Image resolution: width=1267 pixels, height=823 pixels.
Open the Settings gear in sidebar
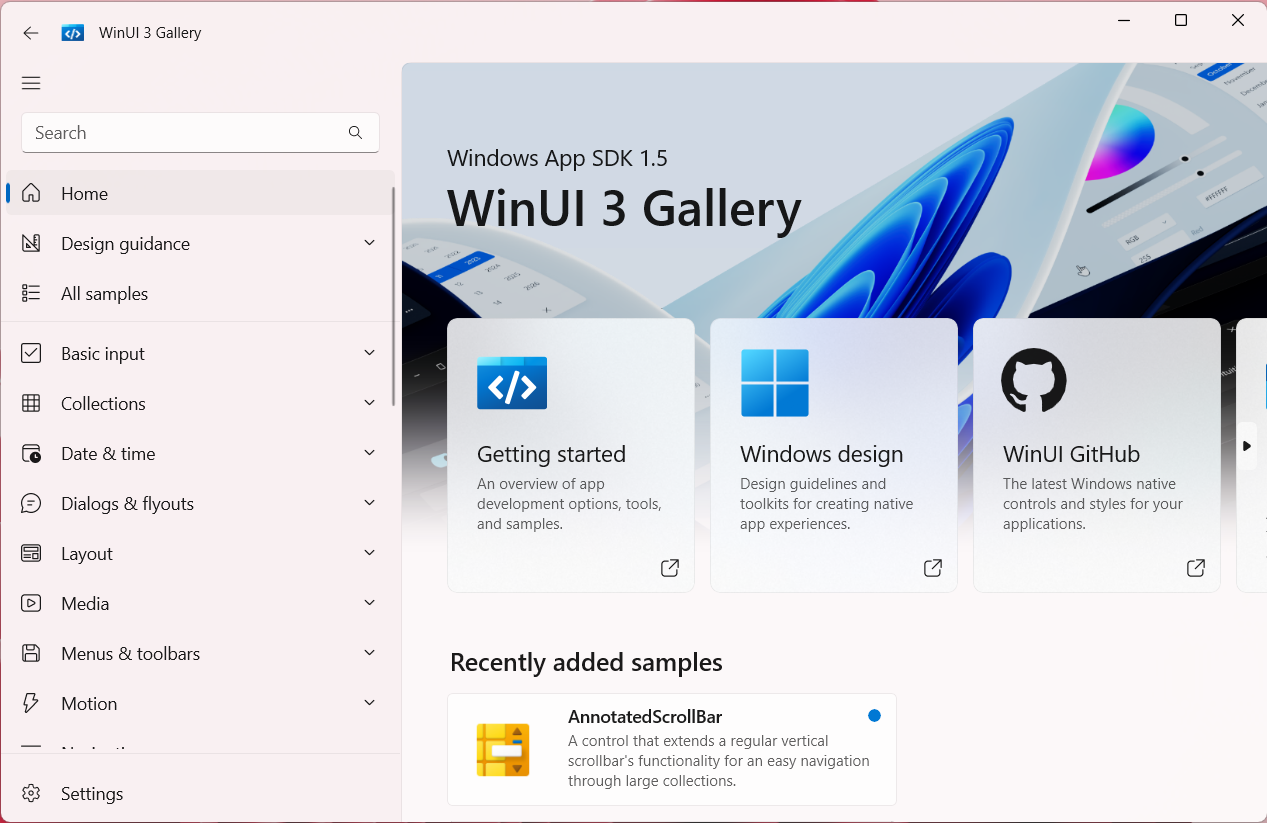pos(31,793)
